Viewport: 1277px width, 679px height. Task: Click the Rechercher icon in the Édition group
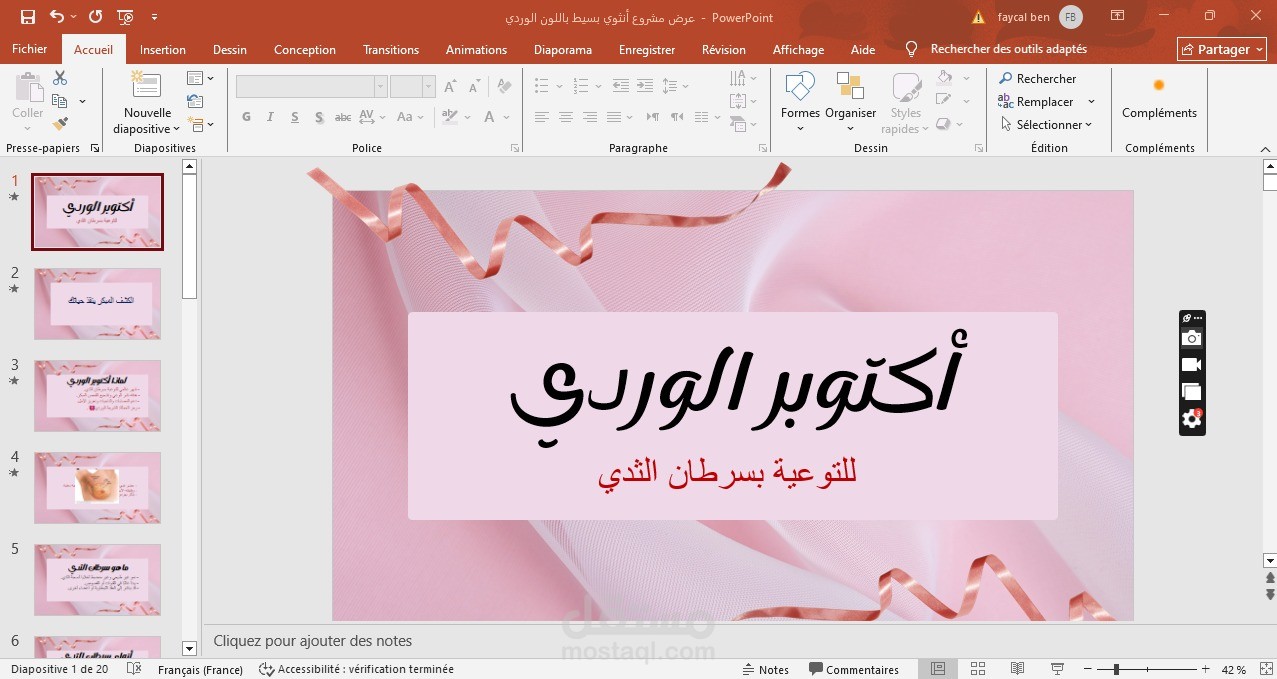[1003, 78]
